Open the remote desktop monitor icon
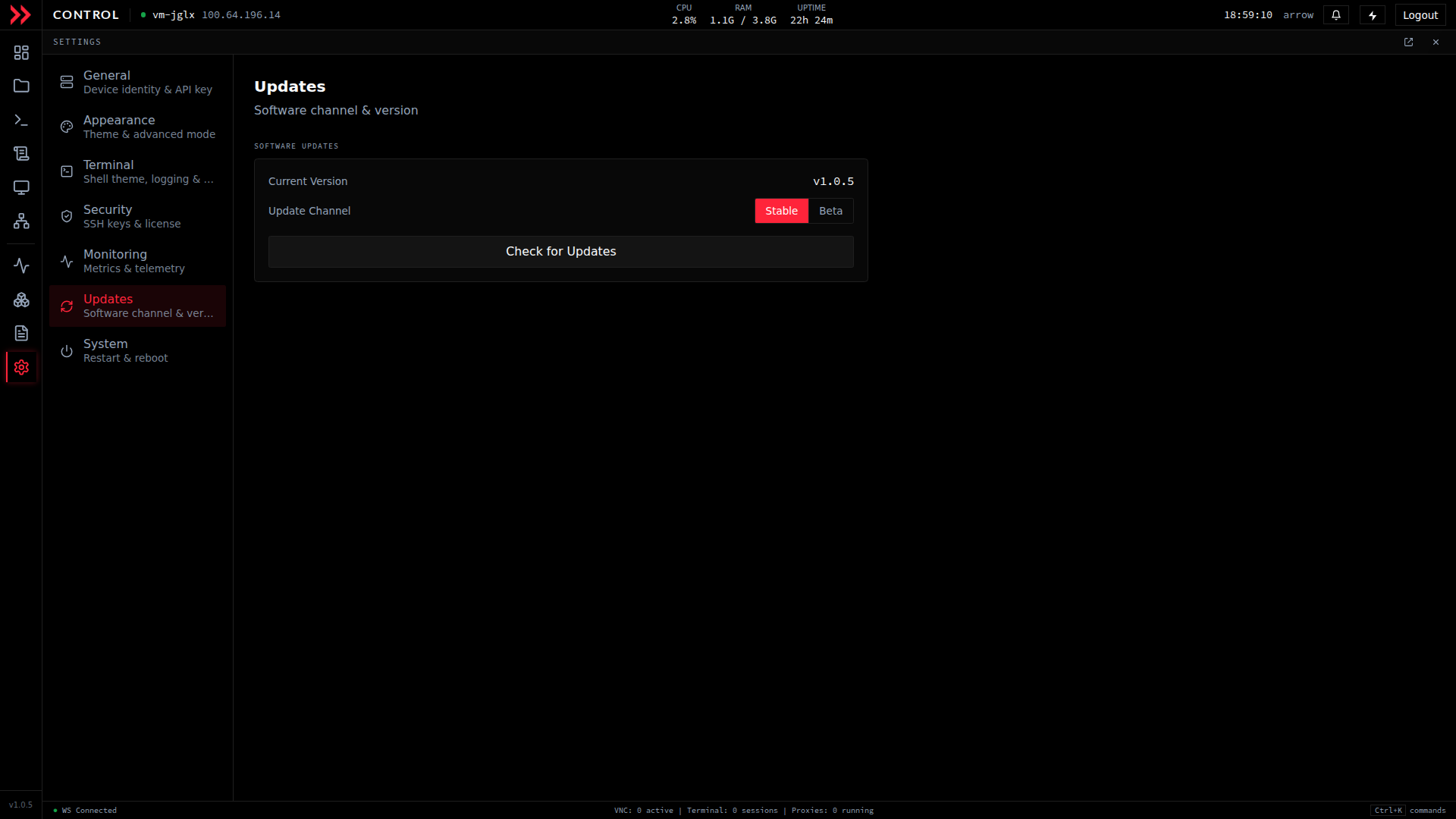This screenshot has width=1456, height=819. click(21, 187)
